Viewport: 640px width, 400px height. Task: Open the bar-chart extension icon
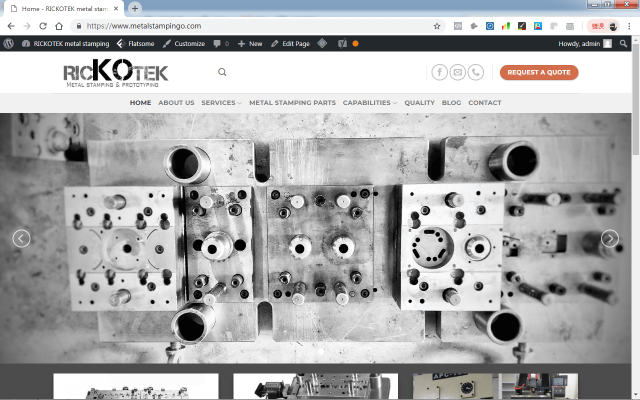[506, 26]
